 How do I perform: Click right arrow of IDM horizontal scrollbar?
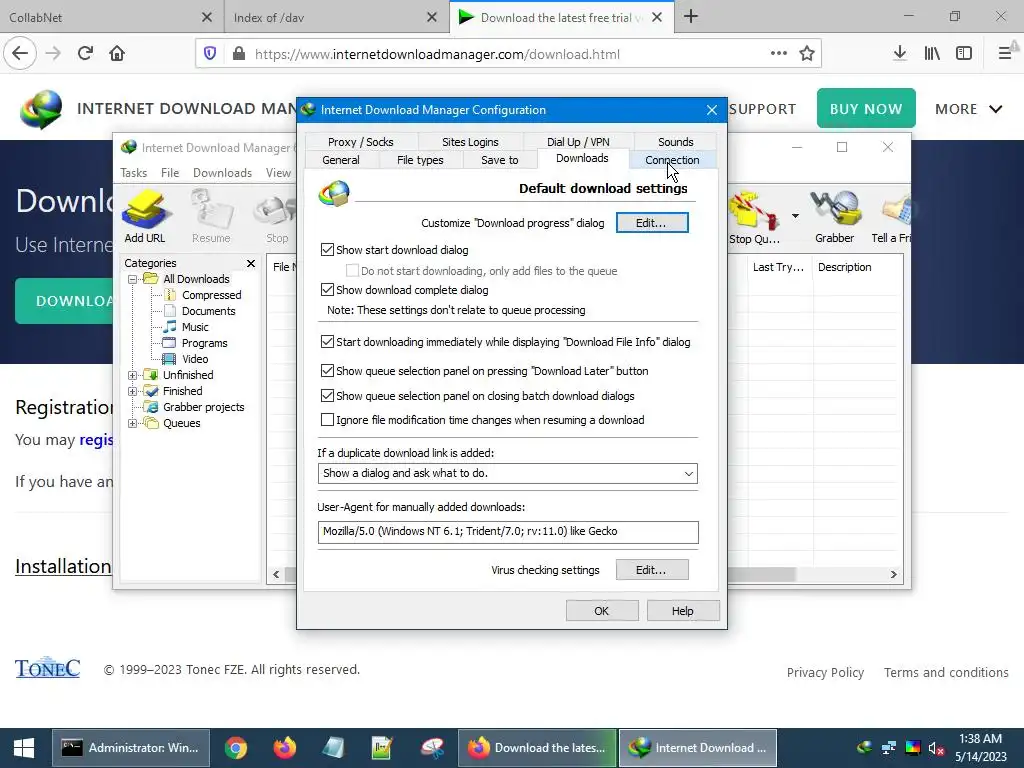pyautogui.click(x=893, y=574)
